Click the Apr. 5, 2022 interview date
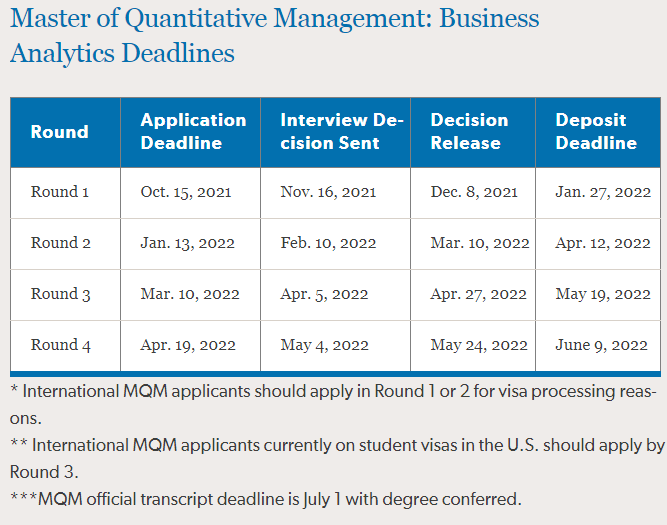This screenshot has width=667, height=525. 324,294
